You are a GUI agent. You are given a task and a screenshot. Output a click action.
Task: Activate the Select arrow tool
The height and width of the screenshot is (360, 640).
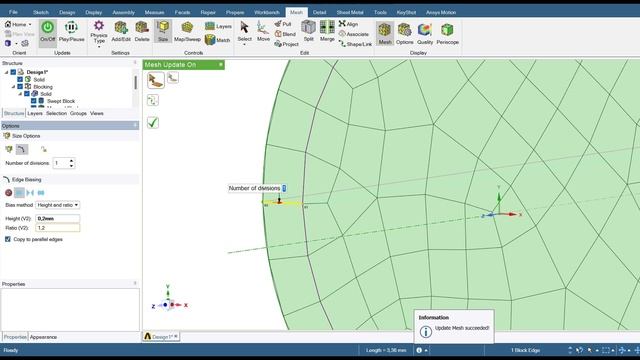pyautogui.click(x=244, y=31)
